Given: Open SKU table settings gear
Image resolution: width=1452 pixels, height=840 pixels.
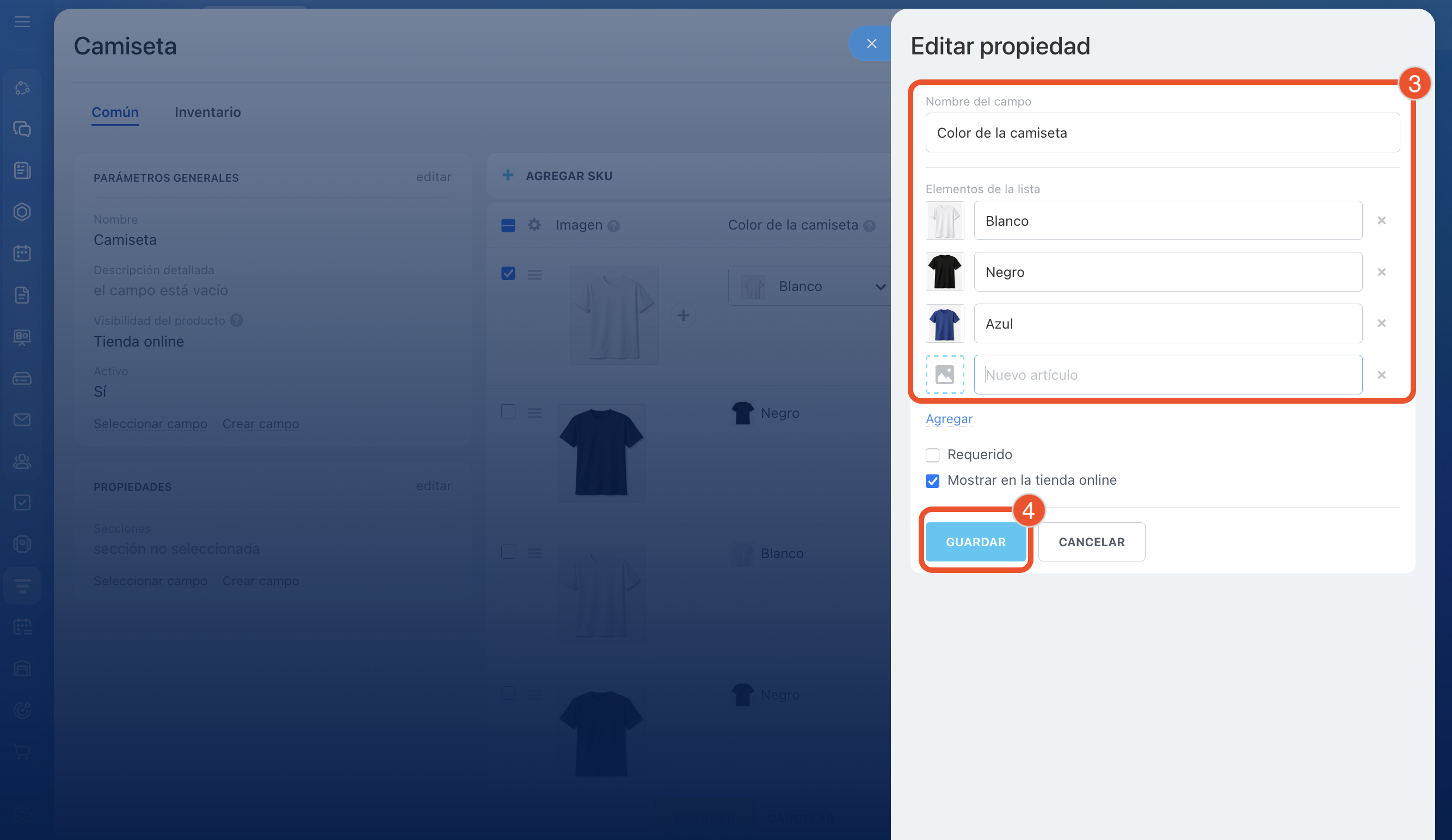Looking at the screenshot, I should [x=534, y=225].
